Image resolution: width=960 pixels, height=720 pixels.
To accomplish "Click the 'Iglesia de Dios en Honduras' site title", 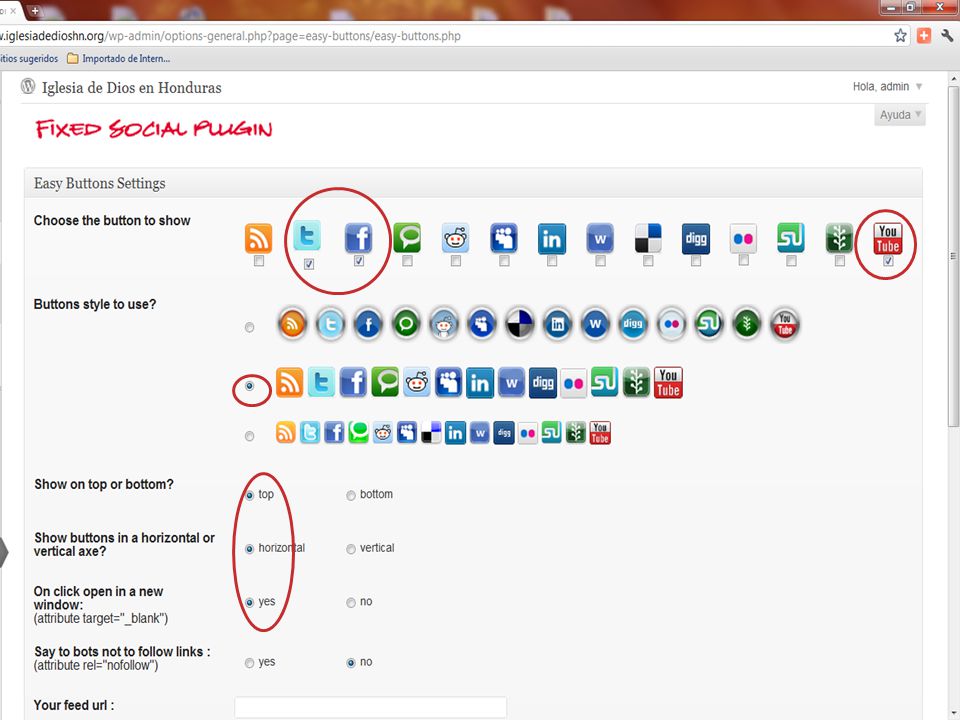I will click(132, 88).
